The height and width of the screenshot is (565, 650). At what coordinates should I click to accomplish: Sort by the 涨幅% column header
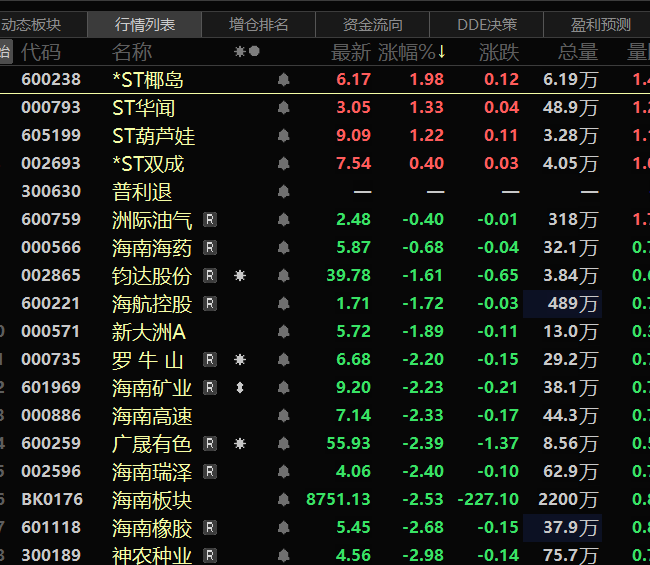point(411,52)
